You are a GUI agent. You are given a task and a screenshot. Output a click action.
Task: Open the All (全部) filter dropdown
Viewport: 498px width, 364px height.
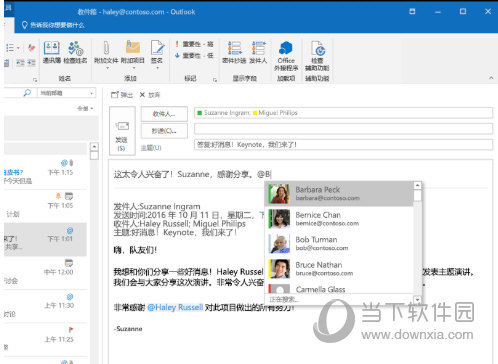[85, 108]
